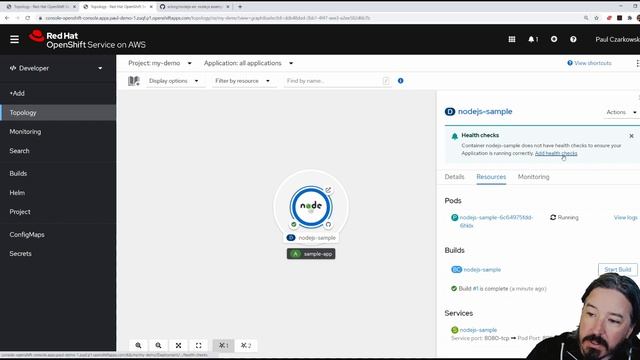Click the plus import icon in header
Viewport: 640px width, 360px height.
(554, 39)
